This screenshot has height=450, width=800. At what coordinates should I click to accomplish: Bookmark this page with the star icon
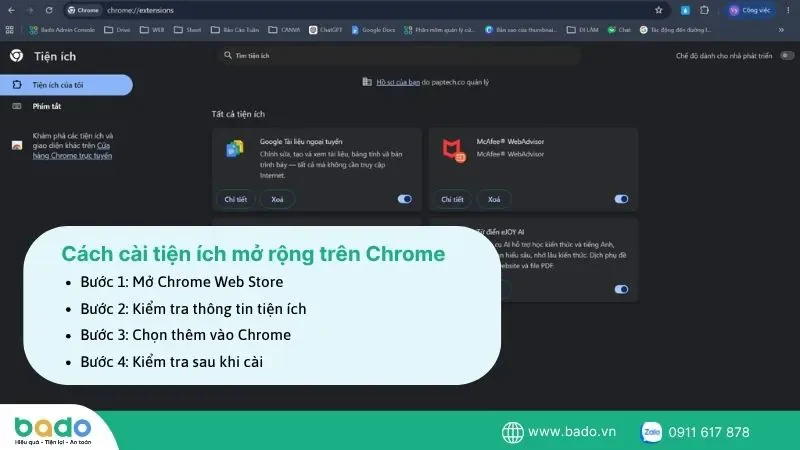[x=659, y=10]
